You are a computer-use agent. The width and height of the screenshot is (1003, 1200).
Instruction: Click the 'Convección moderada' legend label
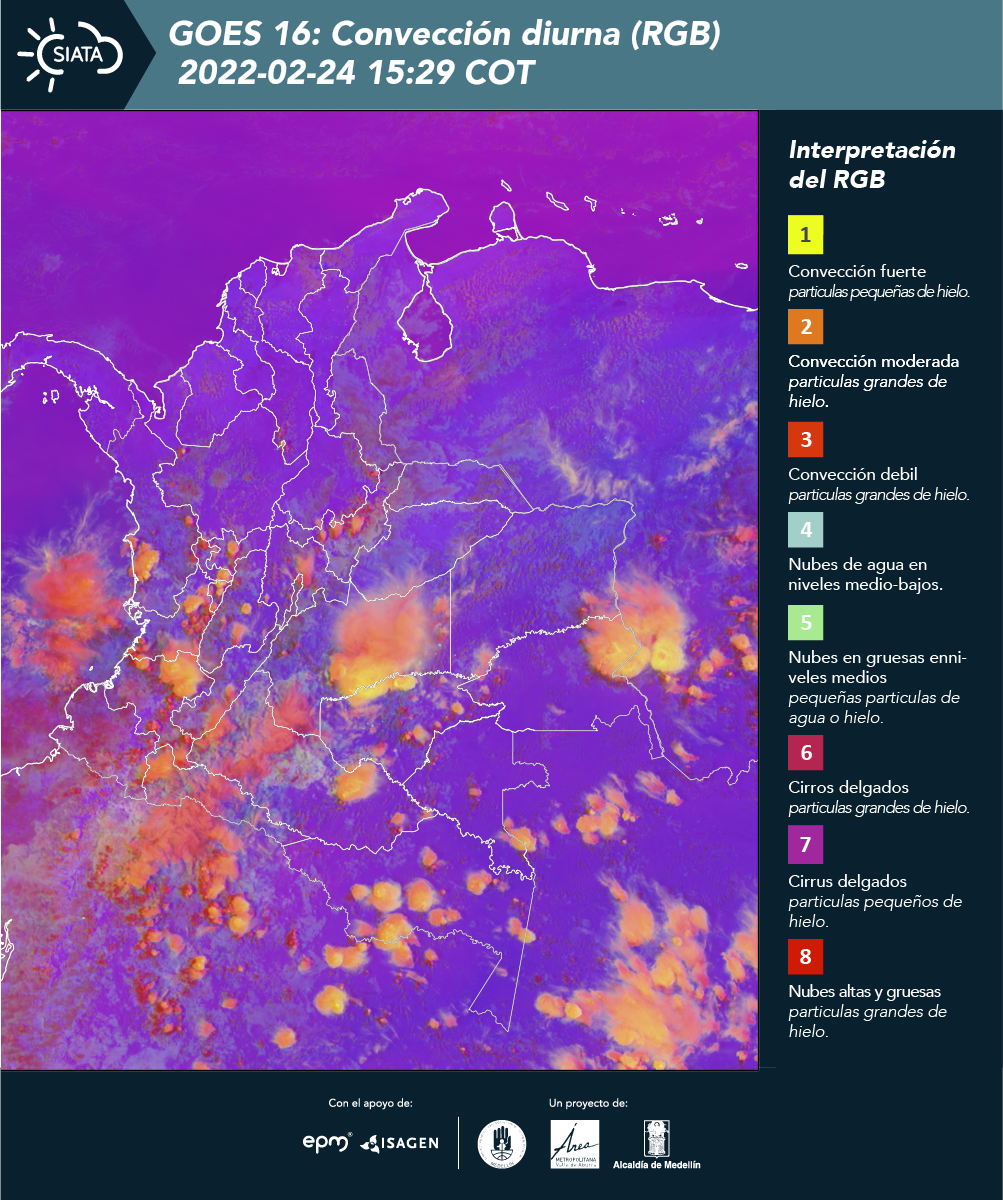[x=873, y=361]
